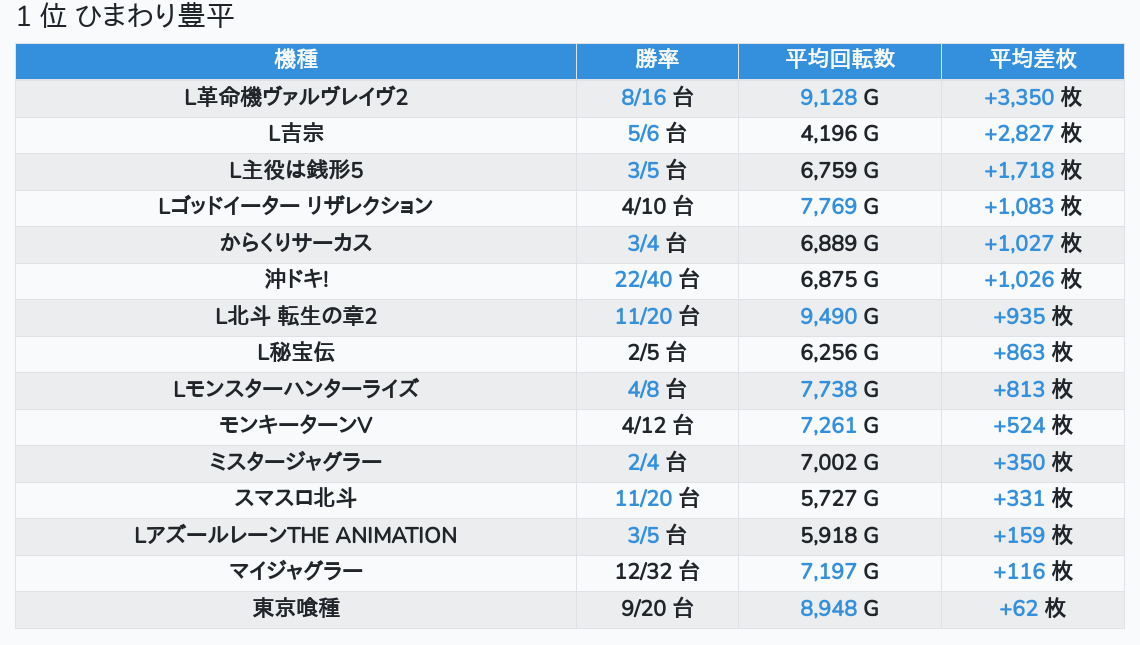The image size is (1140, 645).
Task: Click the 1位 ひまわり豊平 heading
Action: (x=125, y=17)
